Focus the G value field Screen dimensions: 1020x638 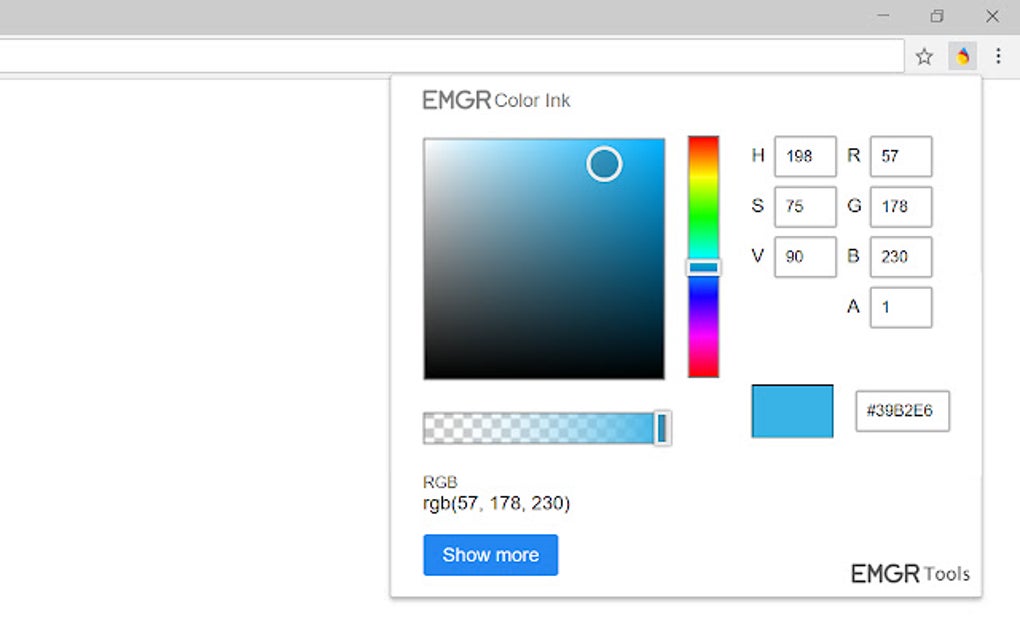click(900, 206)
